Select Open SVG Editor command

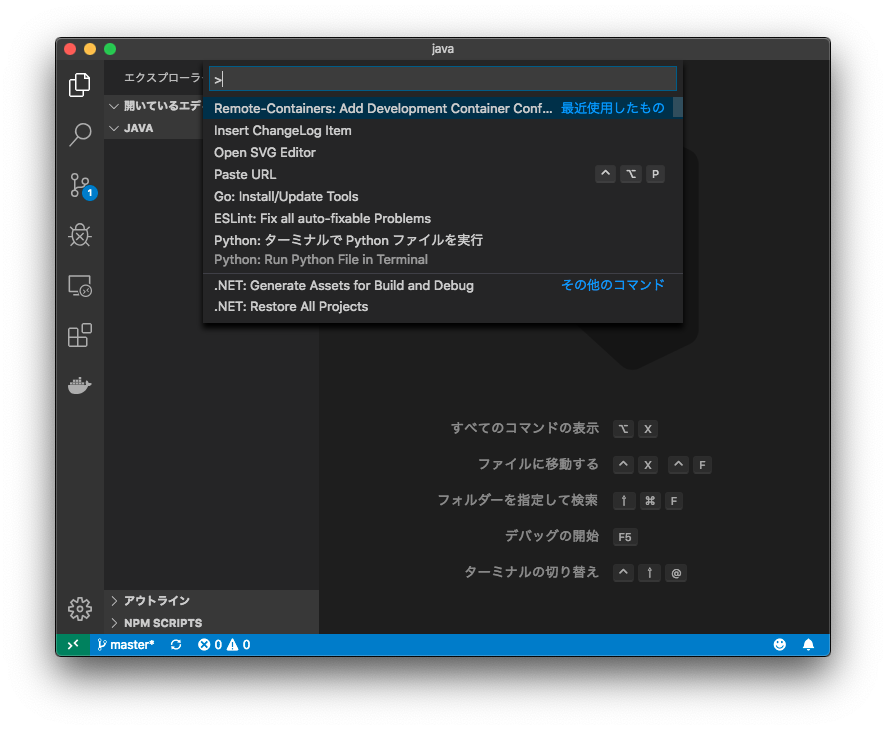[442, 153]
